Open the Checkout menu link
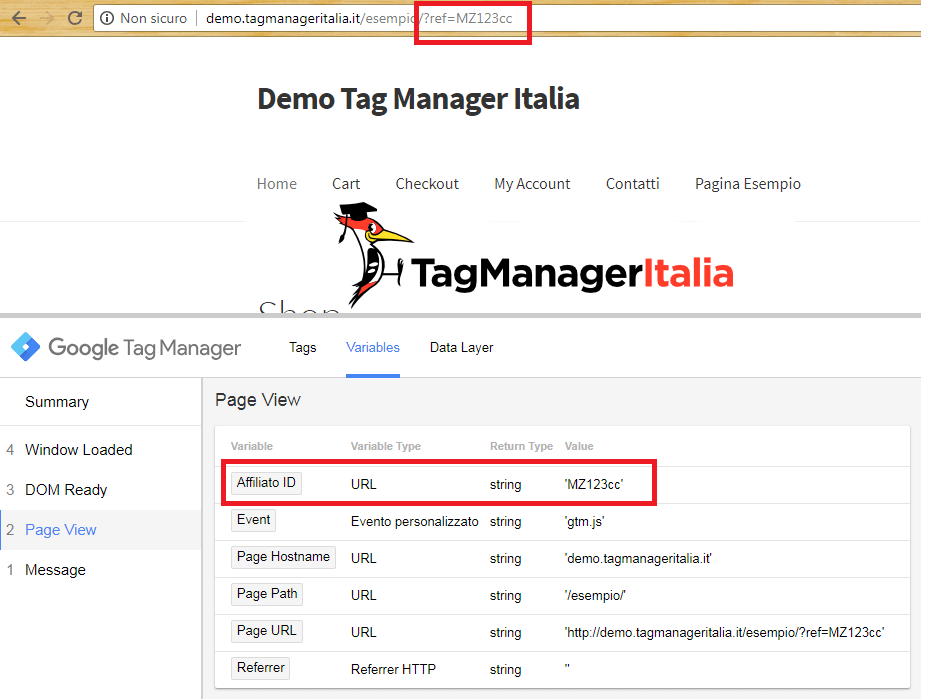Image resolution: width=930 pixels, height=700 pixels. [427, 184]
